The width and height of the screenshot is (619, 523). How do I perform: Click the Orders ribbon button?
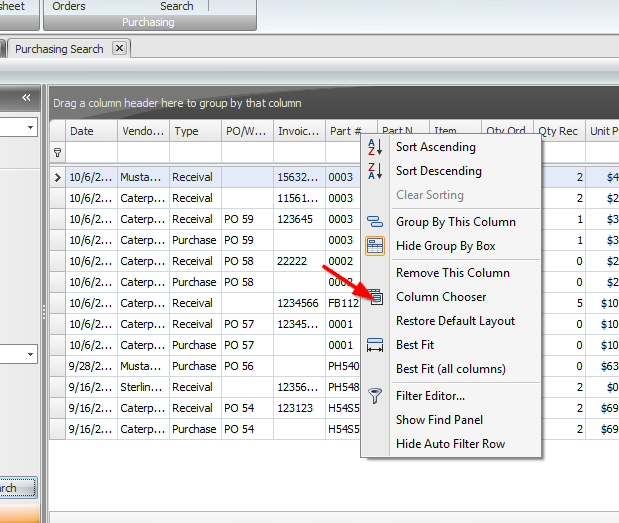point(69,6)
